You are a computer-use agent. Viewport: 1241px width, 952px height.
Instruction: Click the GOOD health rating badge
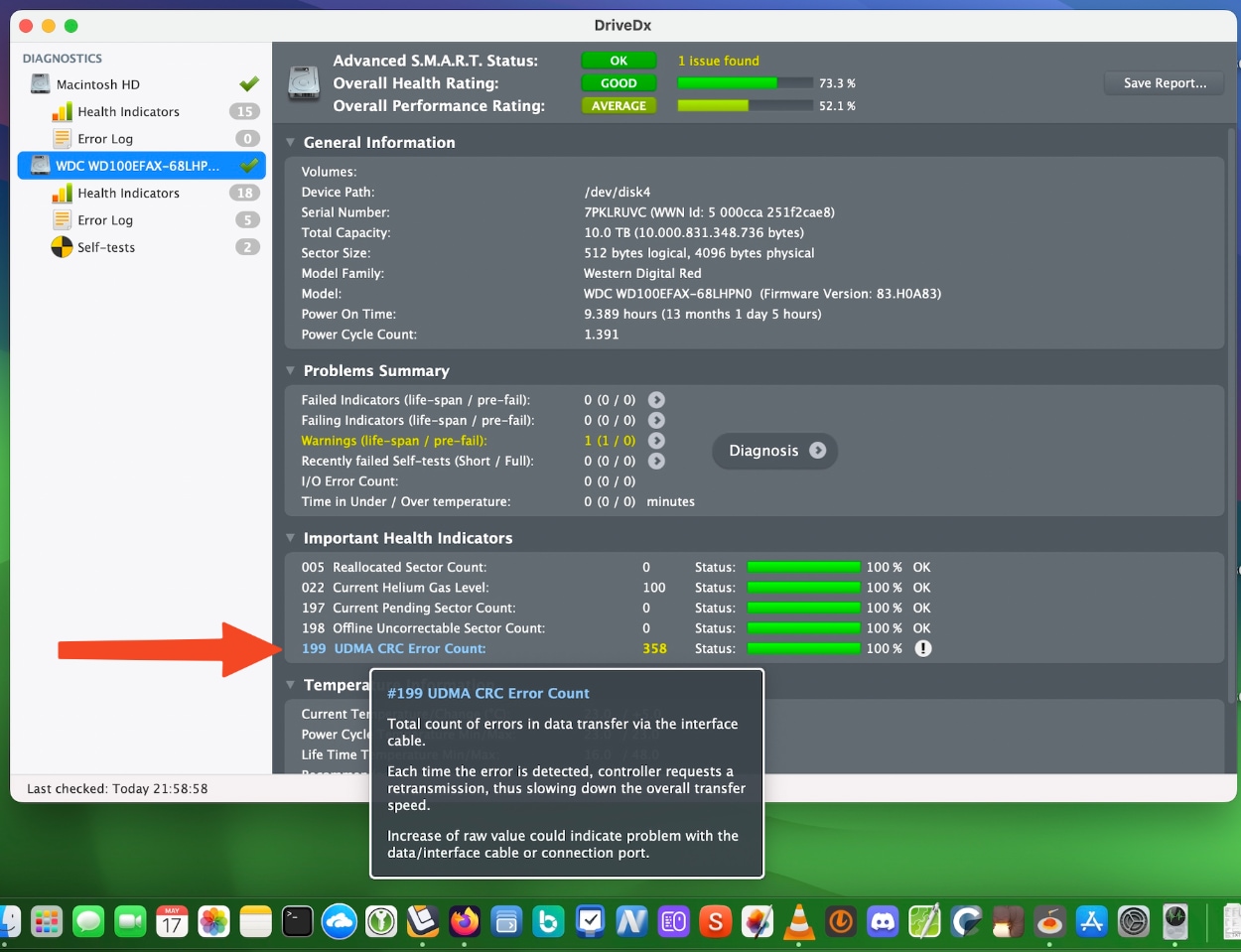point(619,83)
